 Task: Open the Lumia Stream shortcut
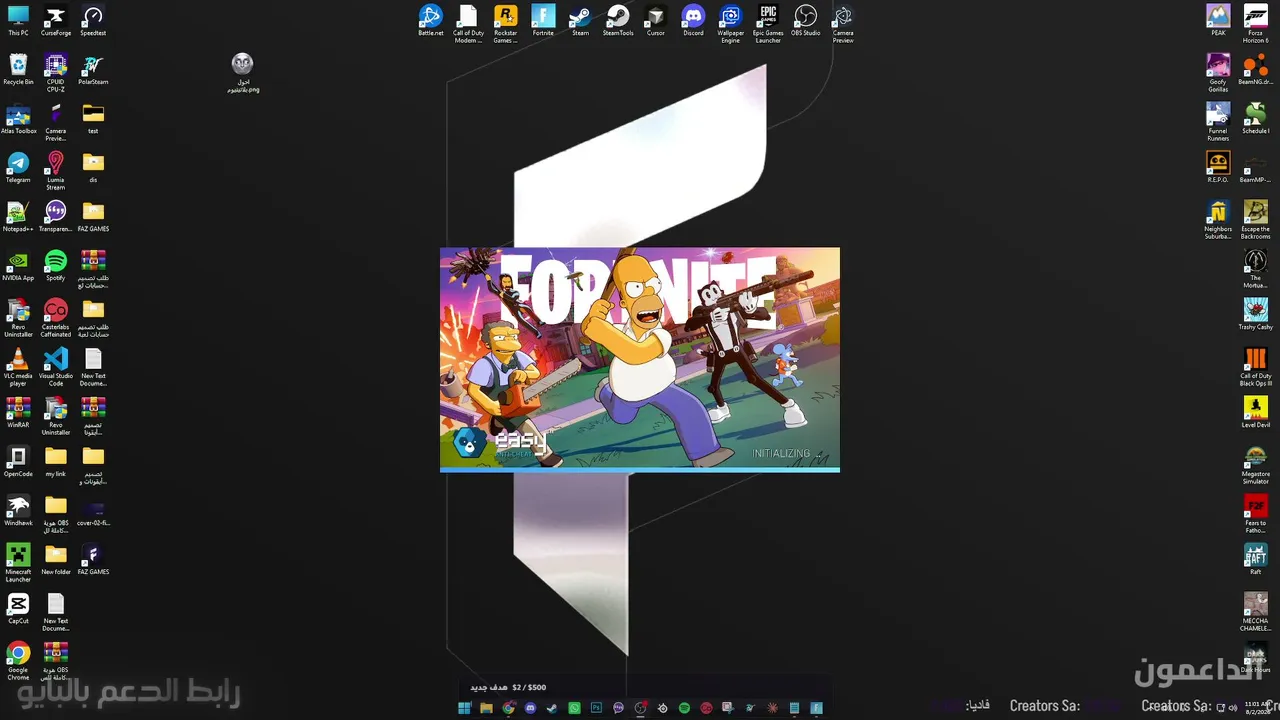pyautogui.click(x=56, y=171)
